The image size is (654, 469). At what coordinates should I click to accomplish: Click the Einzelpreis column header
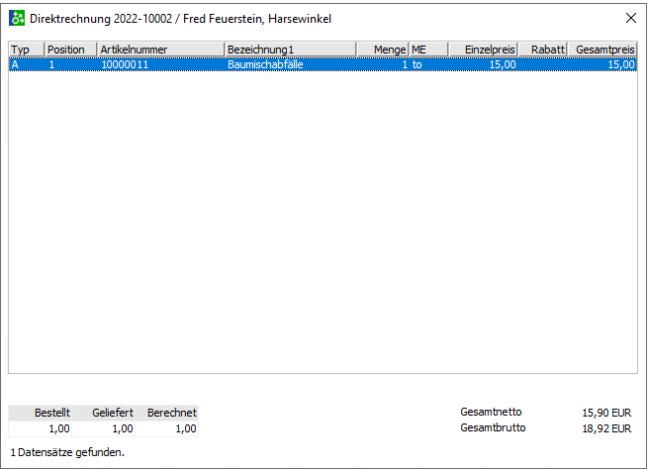(483, 50)
